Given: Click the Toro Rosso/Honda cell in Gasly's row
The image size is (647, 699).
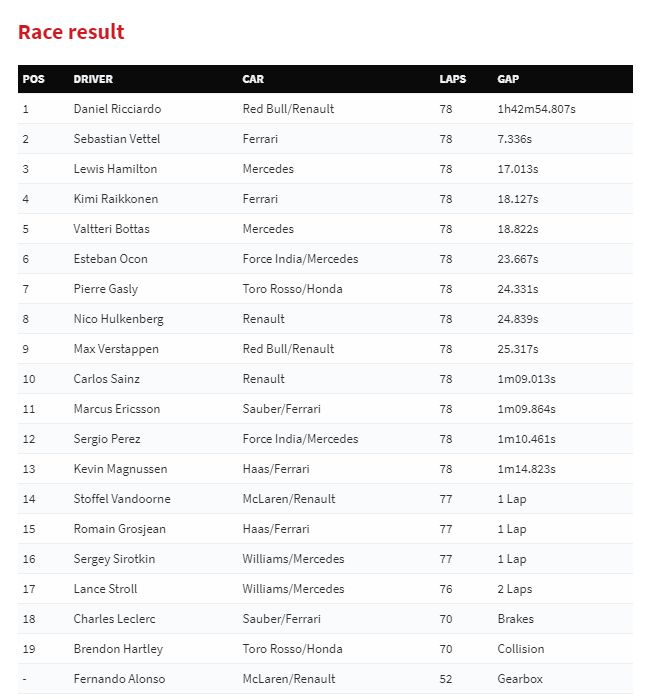Looking at the screenshot, I should pos(292,289).
